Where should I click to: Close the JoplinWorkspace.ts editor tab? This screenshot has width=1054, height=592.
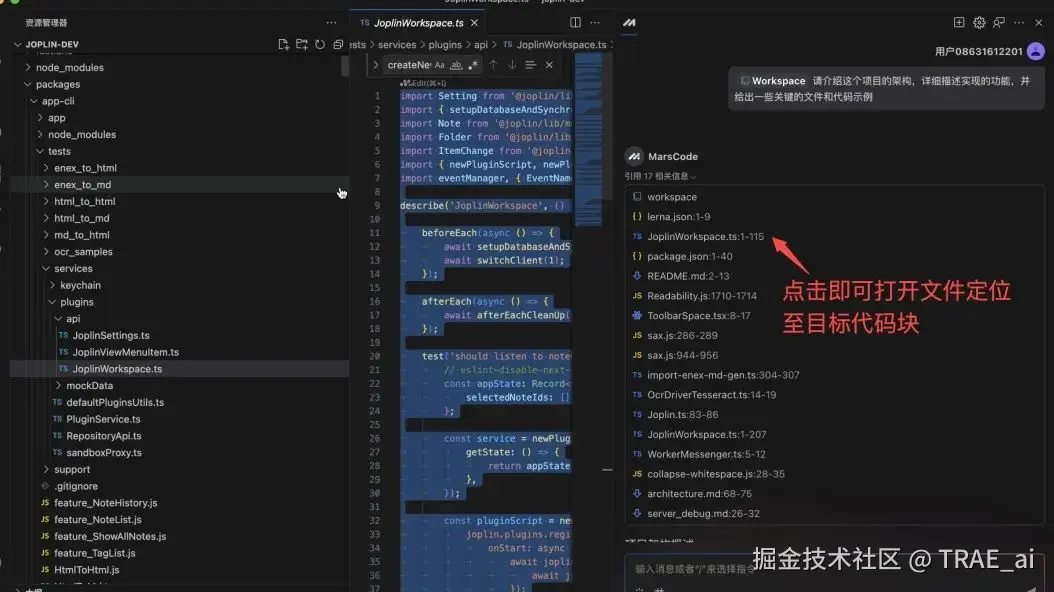point(475,23)
